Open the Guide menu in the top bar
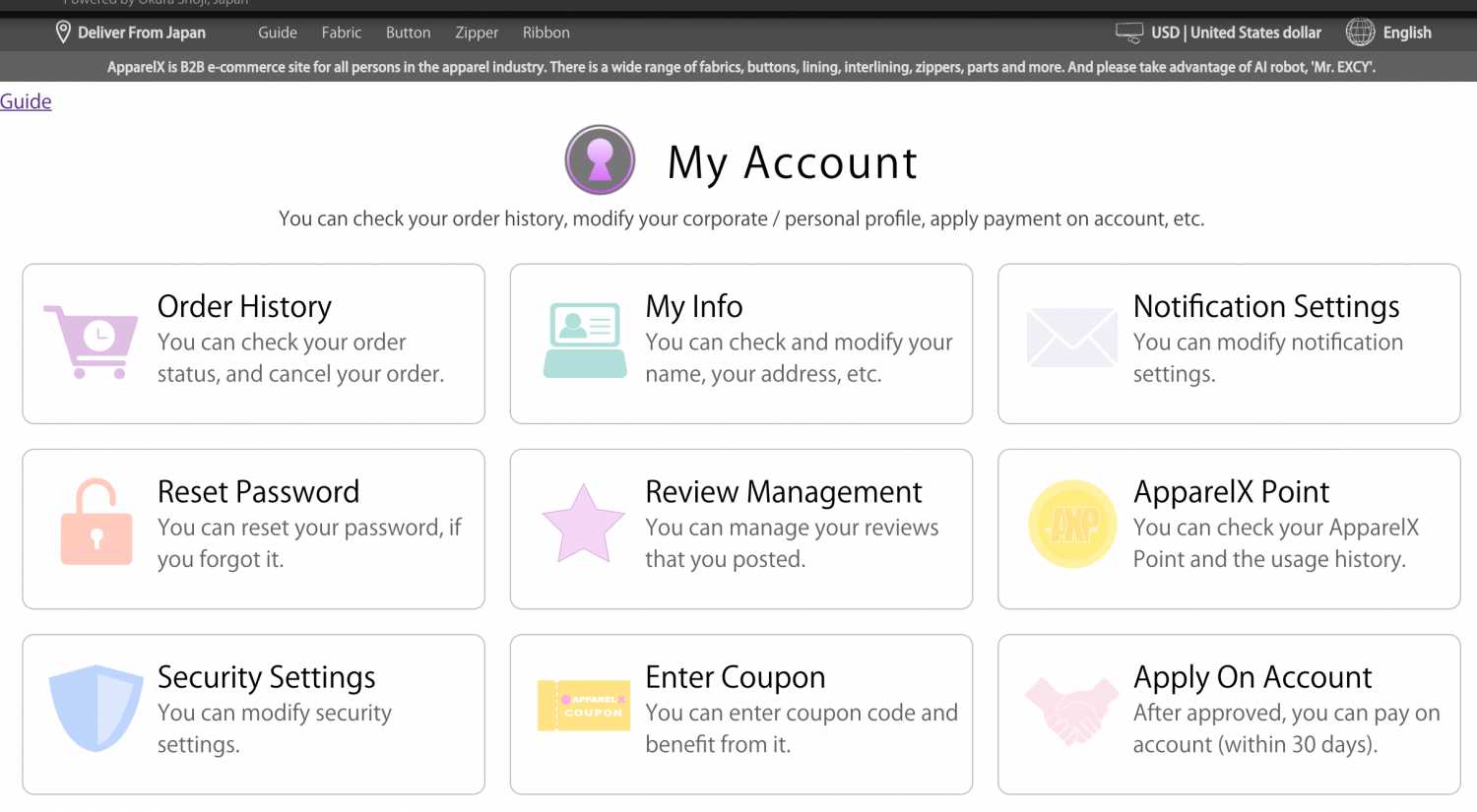The height and width of the screenshot is (812, 1477). point(278,32)
